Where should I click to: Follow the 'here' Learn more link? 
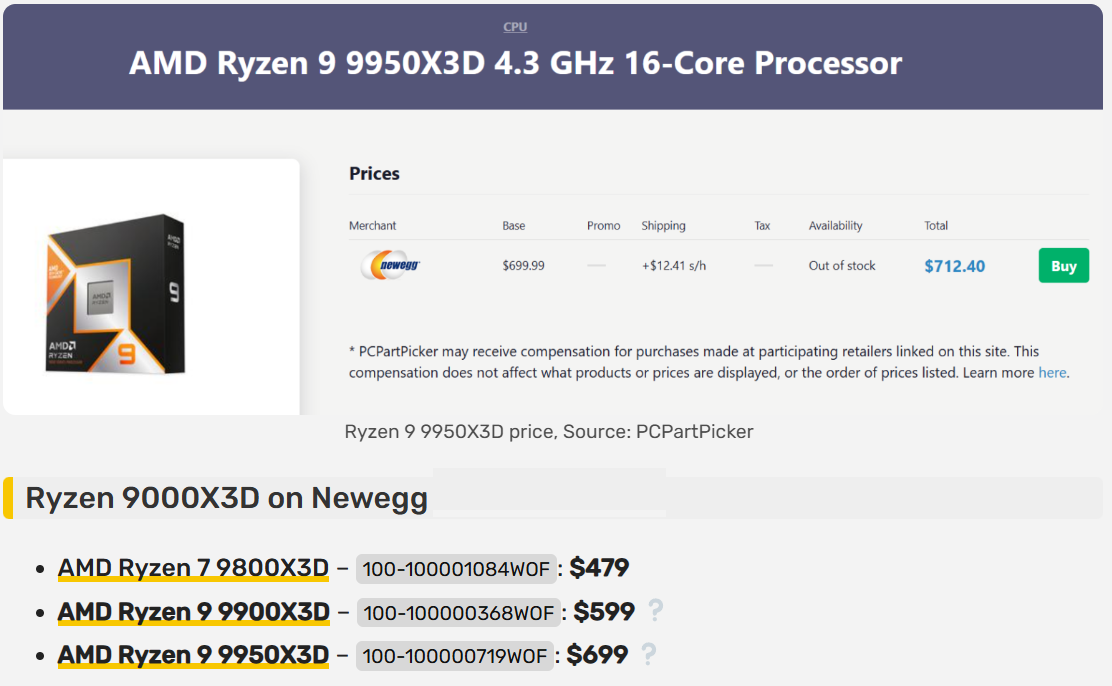tap(1052, 373)
